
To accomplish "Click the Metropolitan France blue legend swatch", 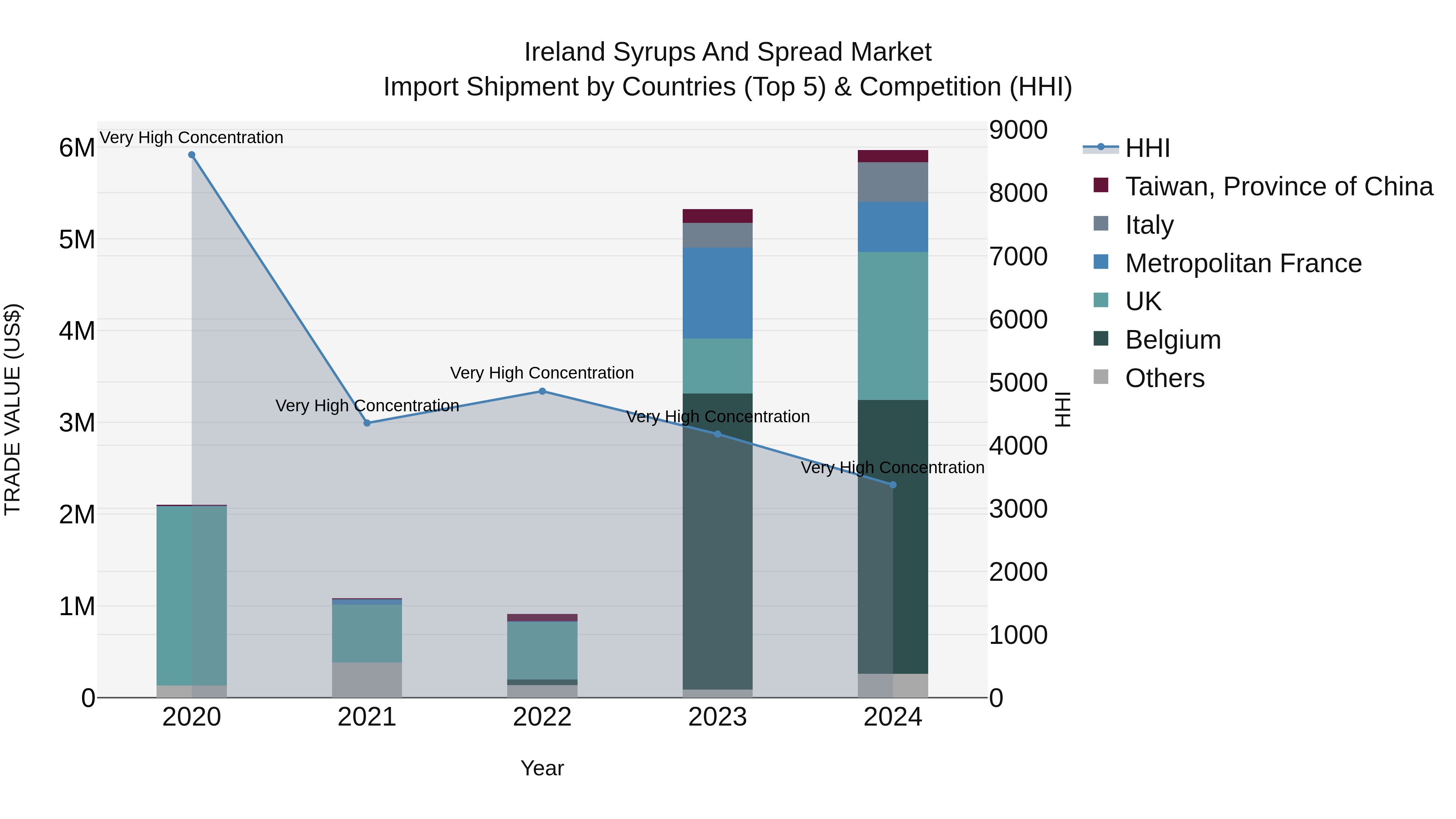I will pos(1101,262).
